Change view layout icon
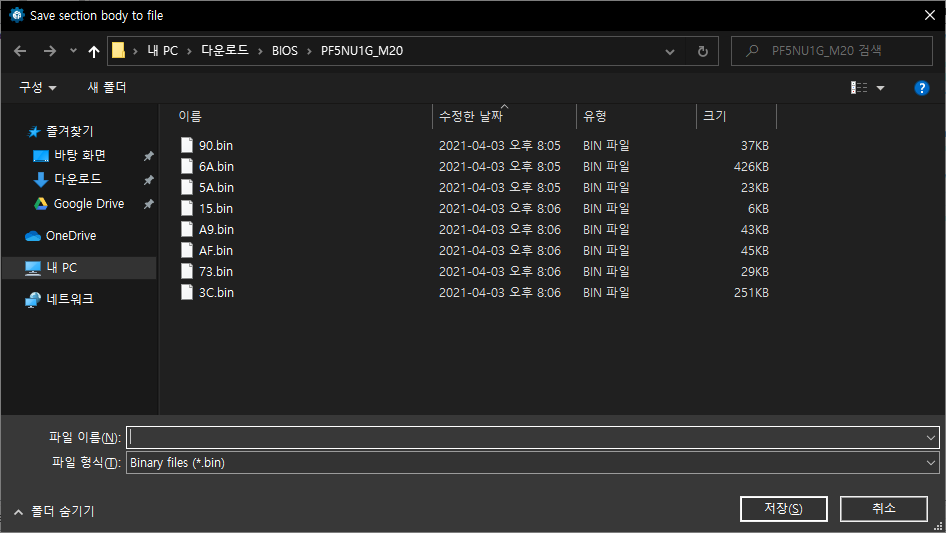The width and height of the screenshot is (946, 533). pyautogui.click(x=859, y=88)
